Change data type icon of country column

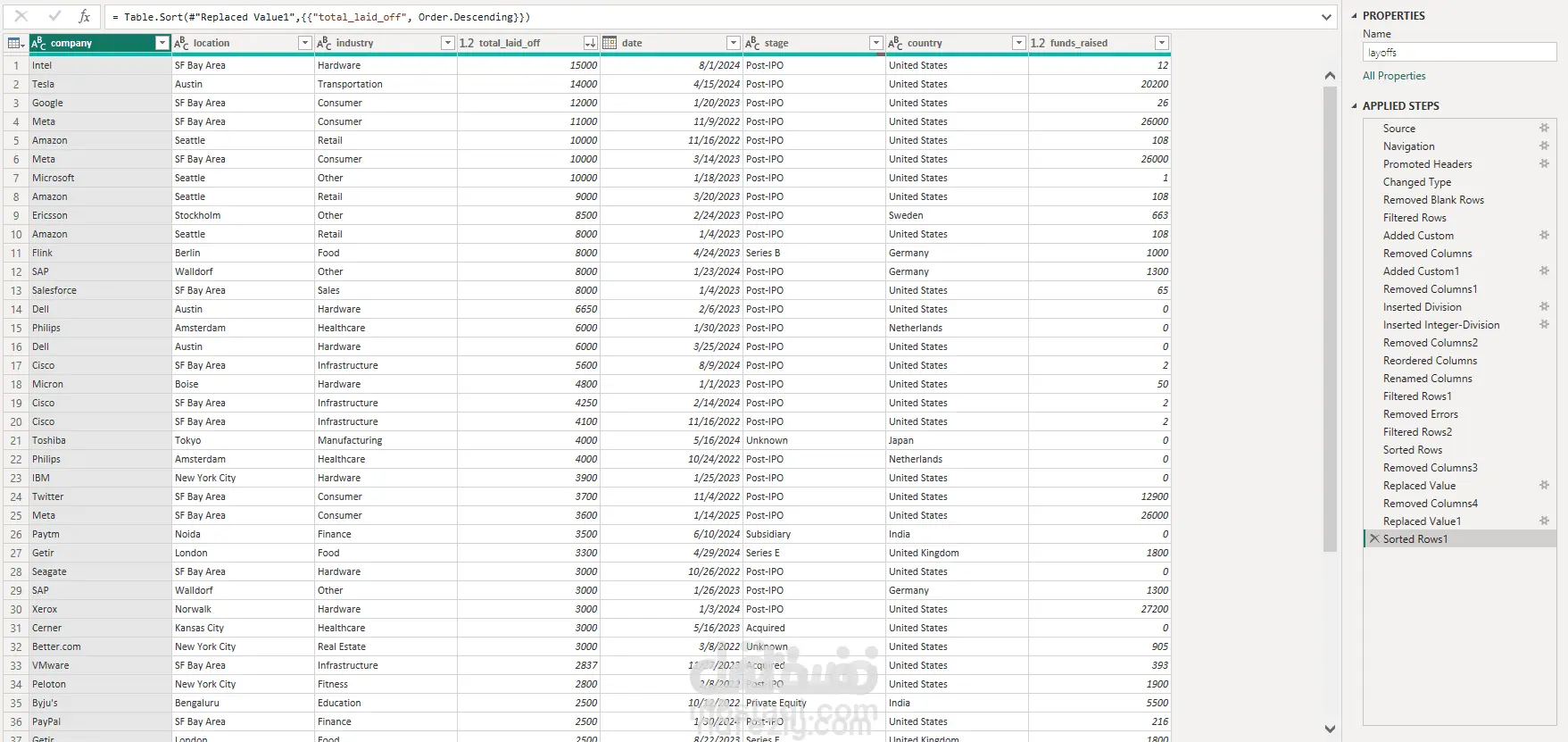point(895,43)
